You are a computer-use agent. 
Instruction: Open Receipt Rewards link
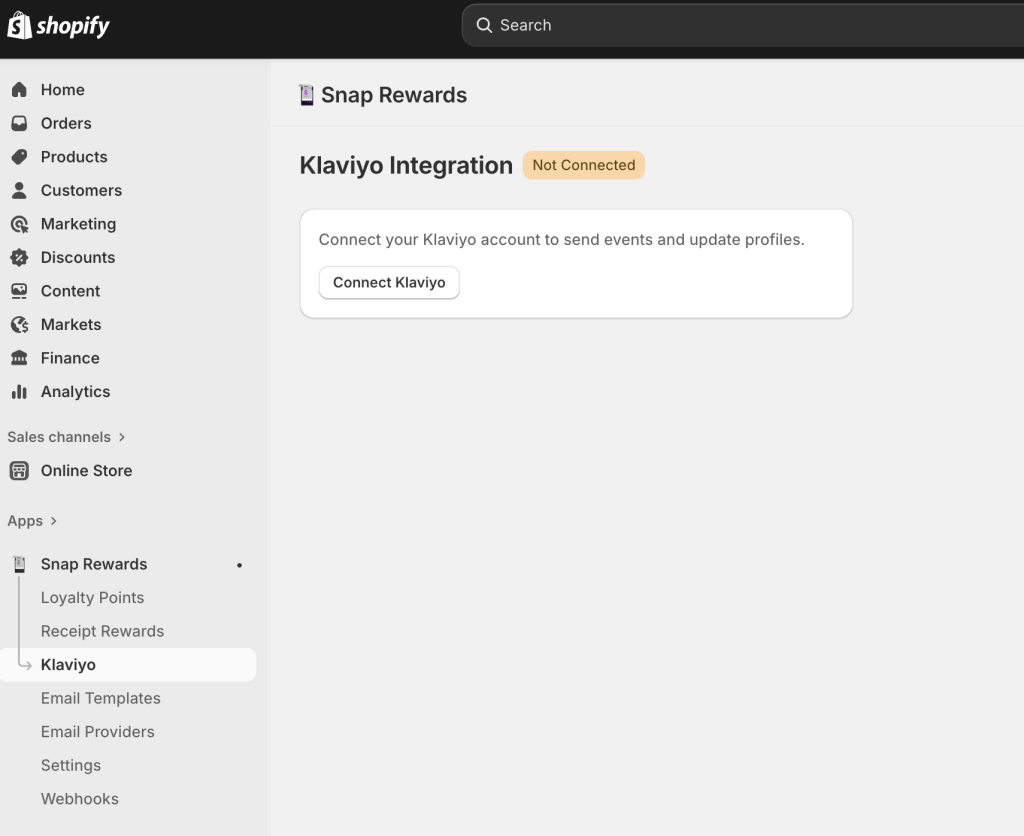102,631
